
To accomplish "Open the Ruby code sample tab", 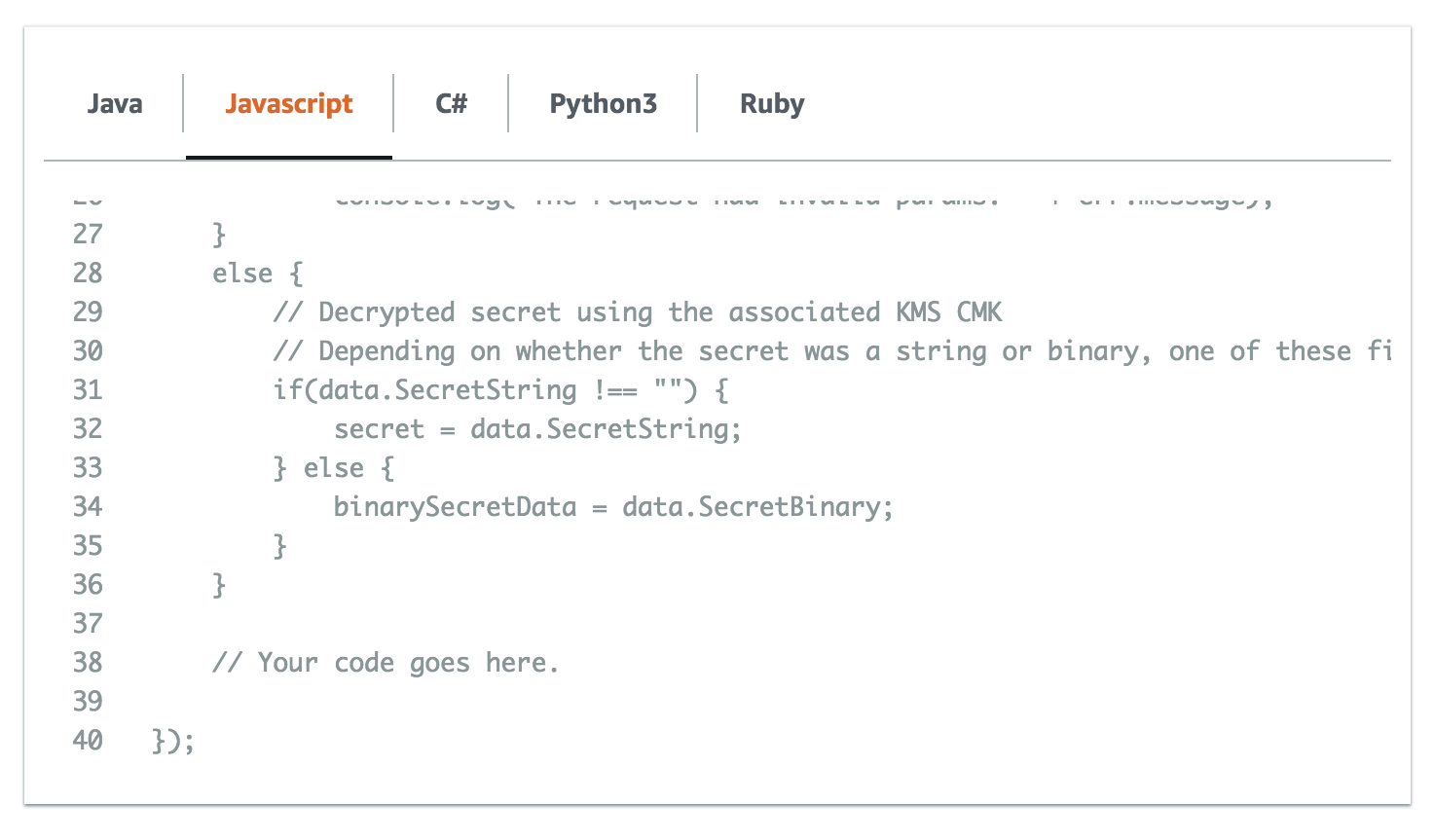I will pyautogui.click(x=772, y=103).
